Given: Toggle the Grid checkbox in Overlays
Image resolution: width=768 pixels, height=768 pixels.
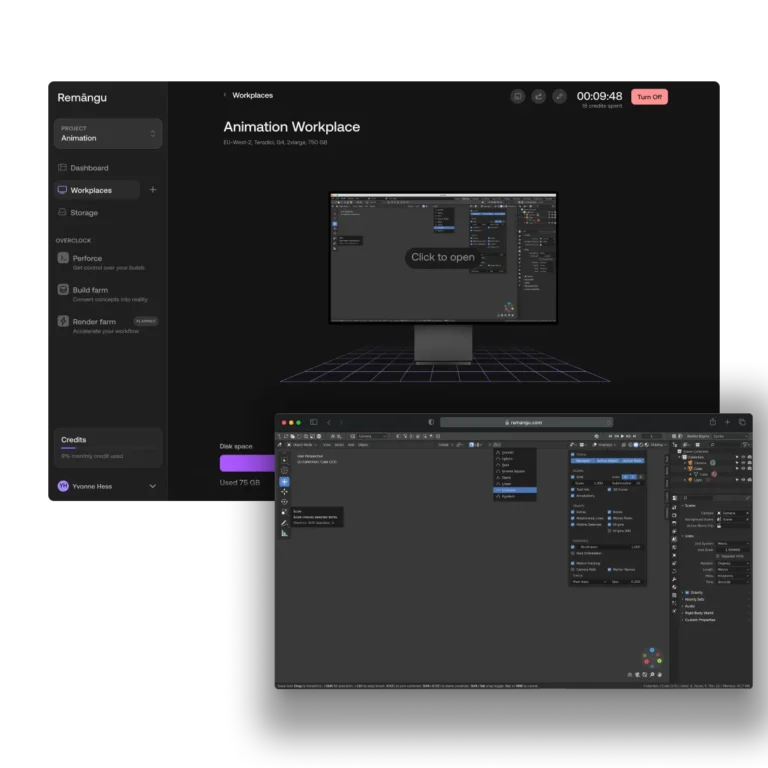Looking at the screenshot, I should pyautogui.click(x=573, y=477).
